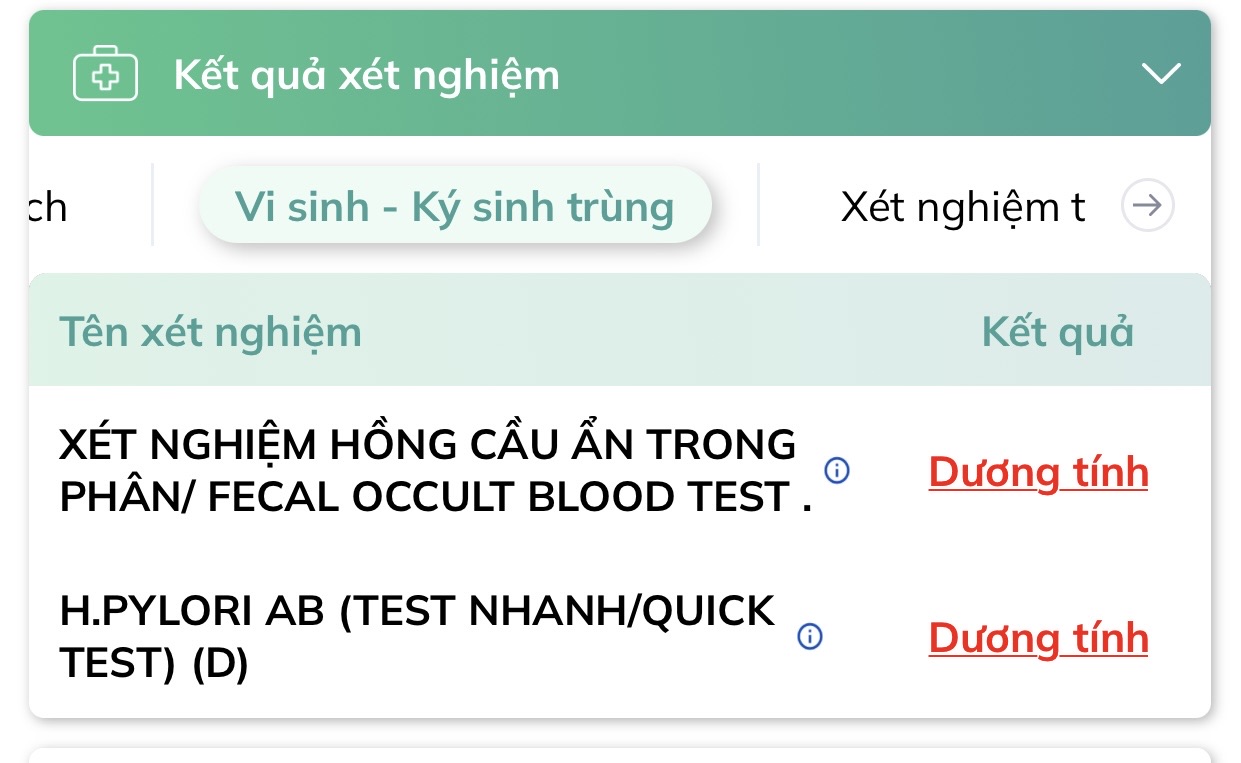
Task: Click the (D) text in H.PYLORI row
Action: [x=219, y=663]
